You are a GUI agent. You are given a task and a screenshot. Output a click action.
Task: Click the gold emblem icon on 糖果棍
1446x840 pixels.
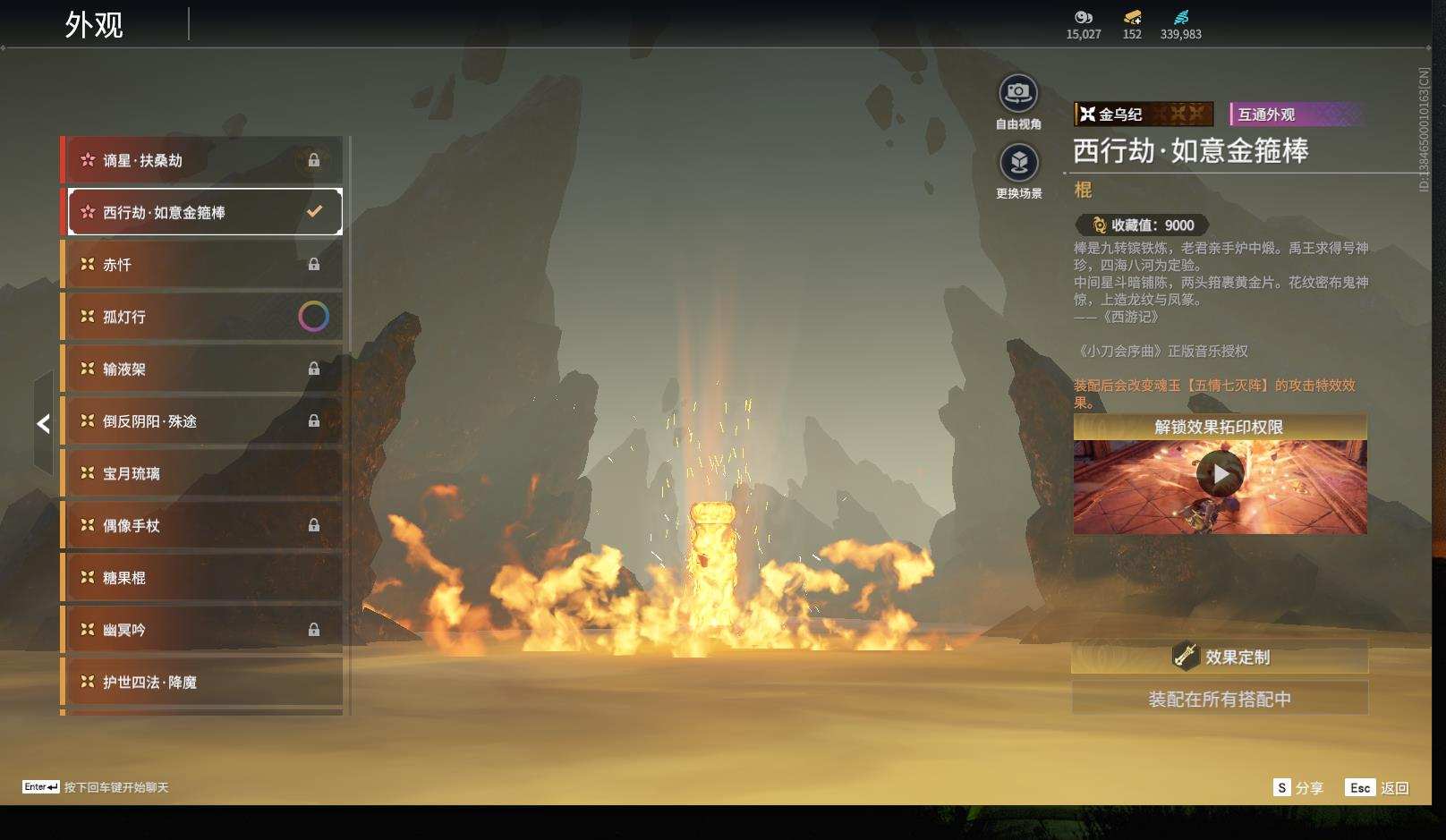(88, 577)
